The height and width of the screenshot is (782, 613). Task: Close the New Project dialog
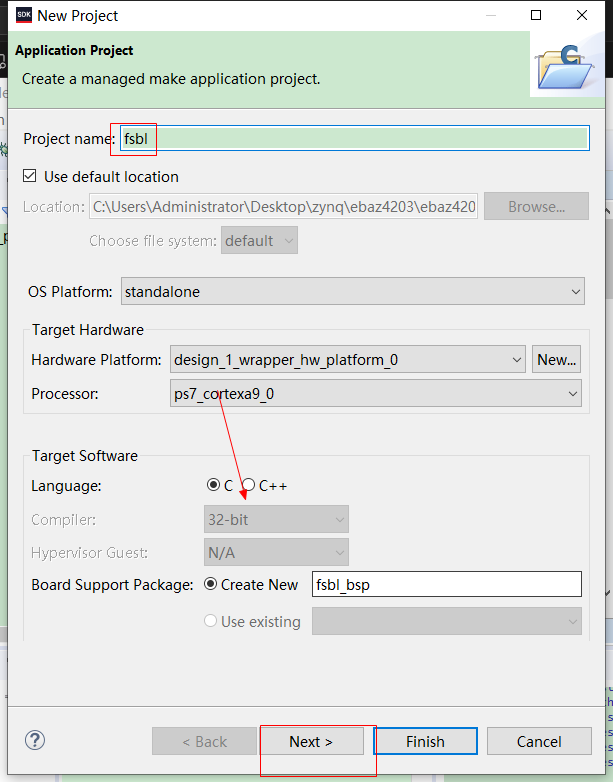582,15
